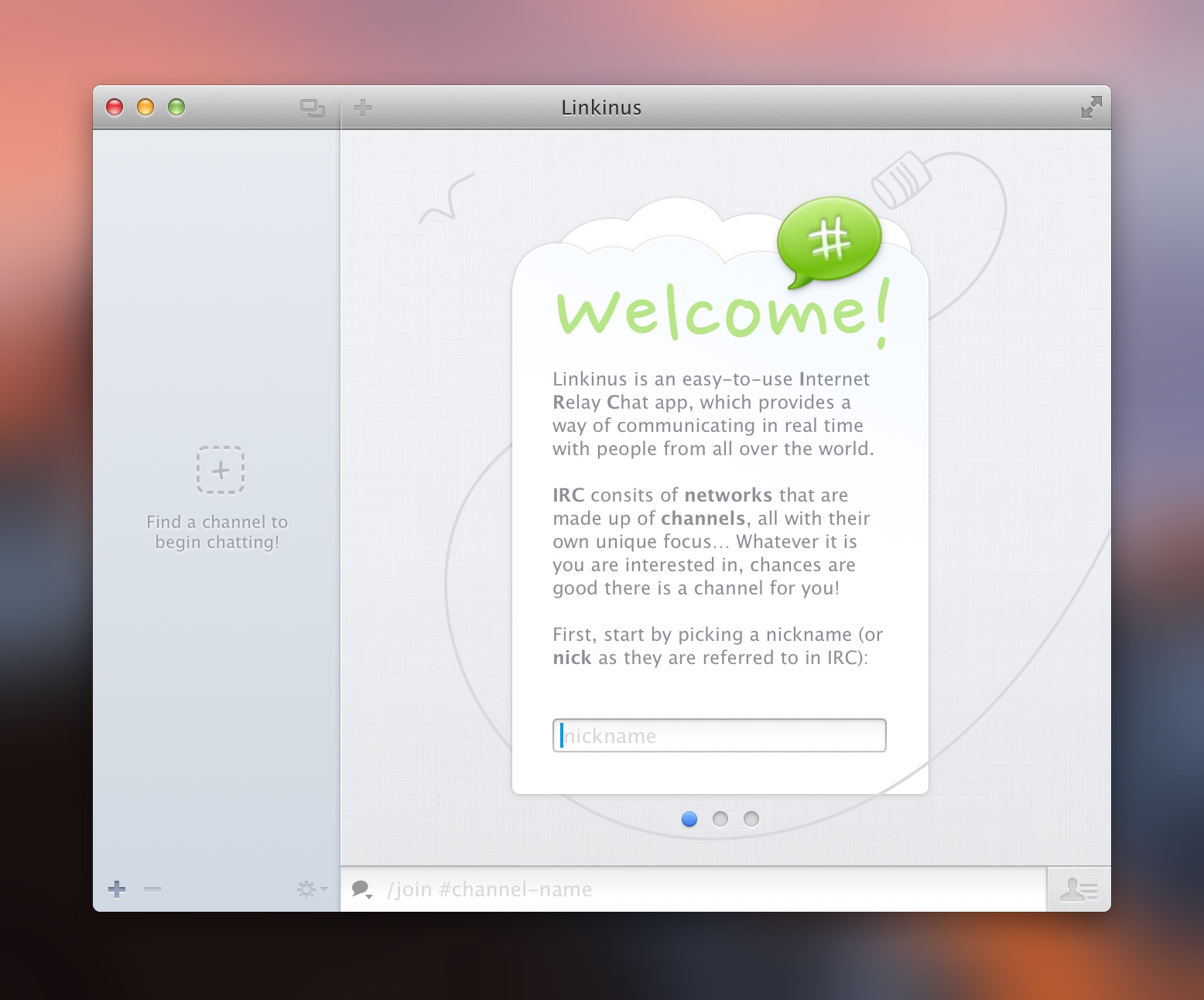Screen dimensions: 1204x1000
Task: Zoom the window with the green button
Action: coord(176,108)
